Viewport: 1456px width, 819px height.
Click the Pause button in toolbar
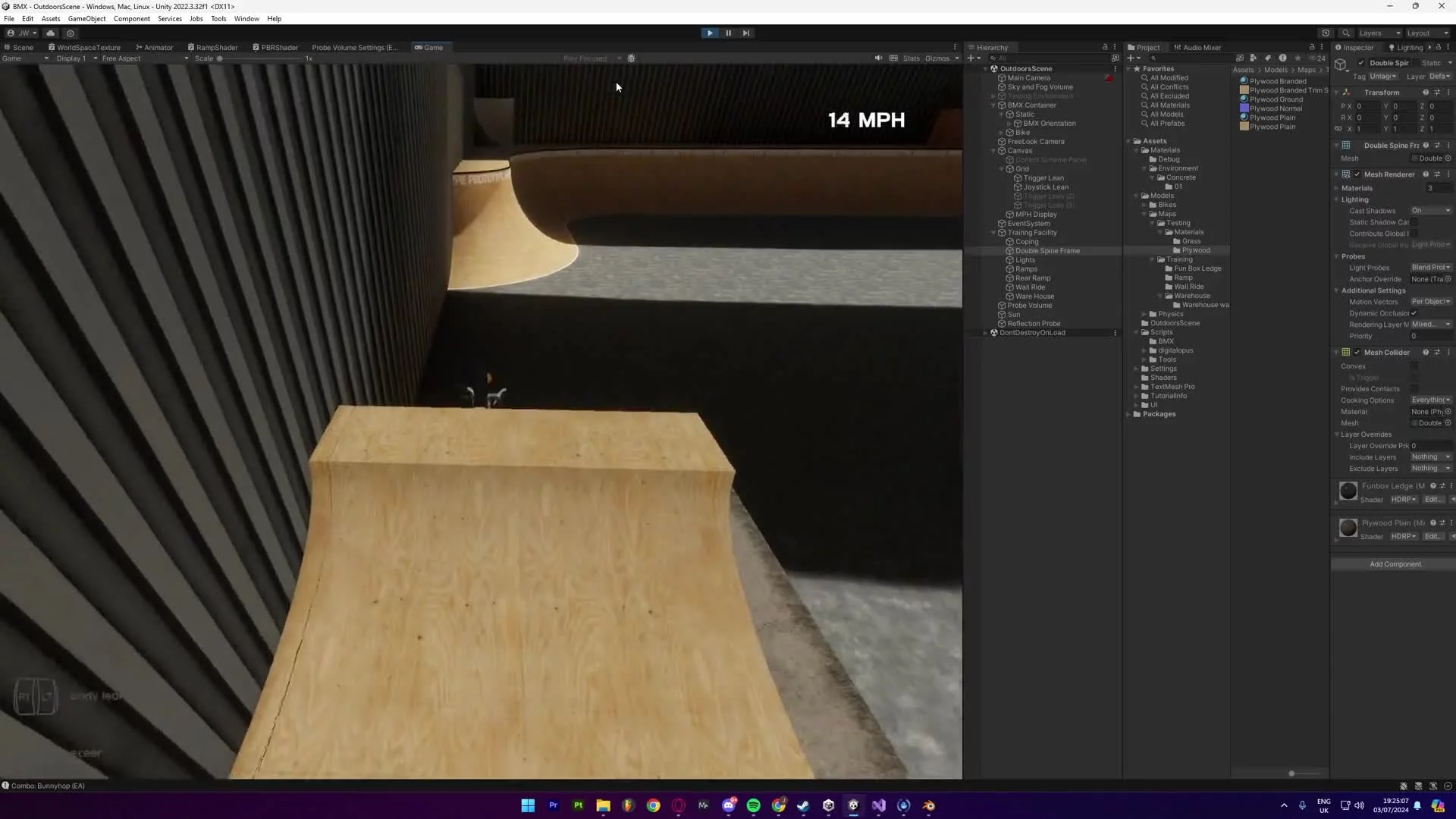(728, 33)
